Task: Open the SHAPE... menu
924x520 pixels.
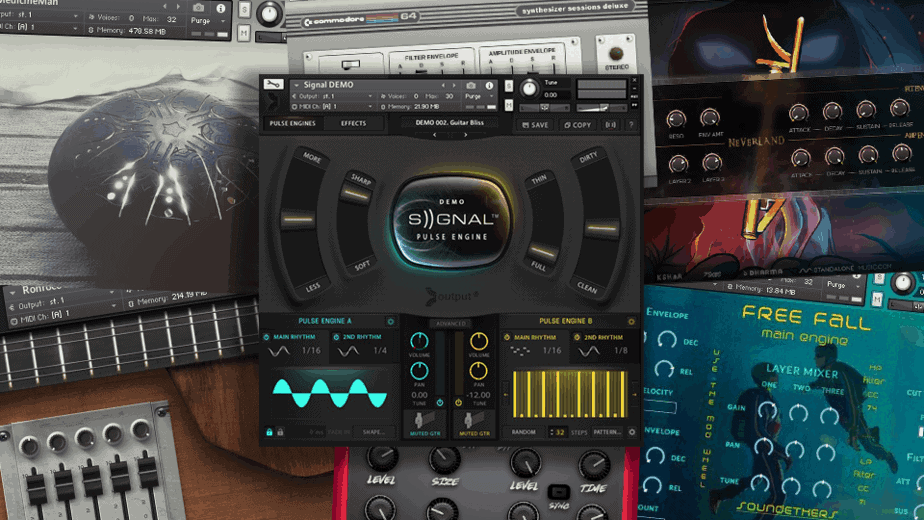Action: click(x=374, y=432)
